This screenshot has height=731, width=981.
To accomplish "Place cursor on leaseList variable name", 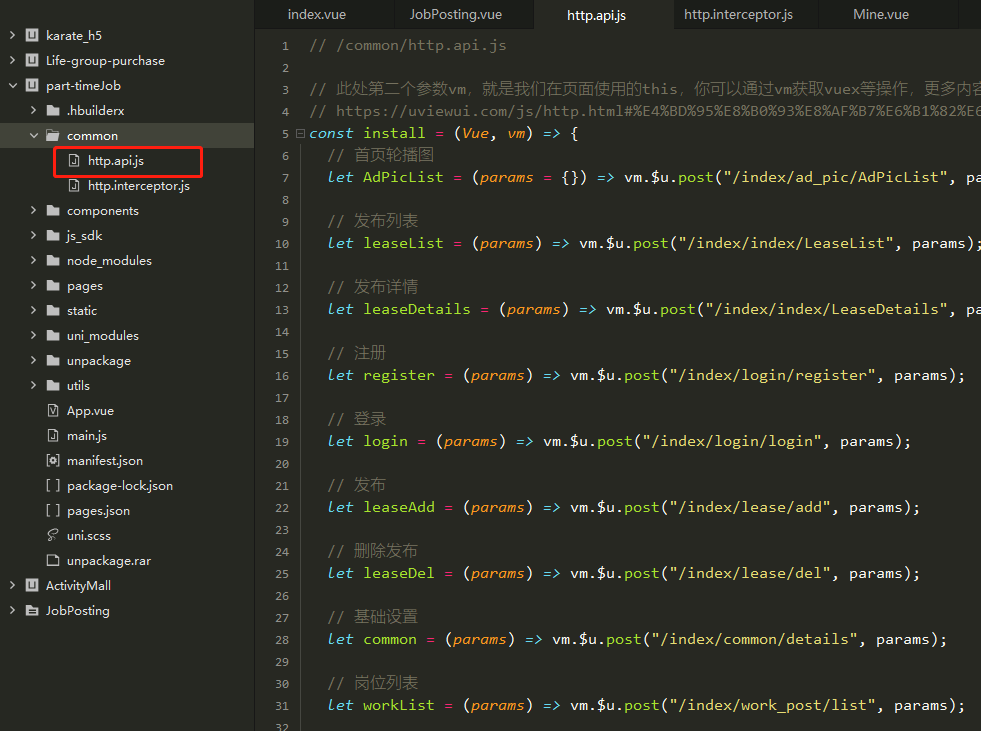I will pyautogui.click(x=403, y=243).
